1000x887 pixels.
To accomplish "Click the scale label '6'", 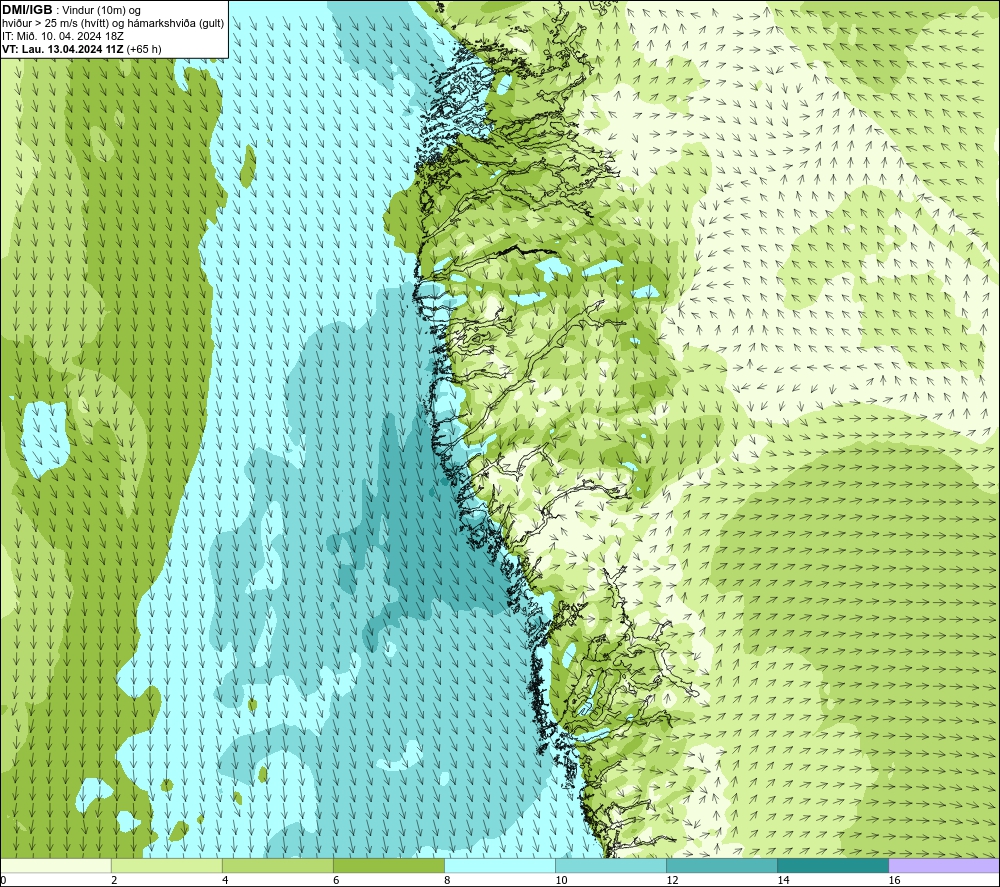I will [x=336, y=880].
